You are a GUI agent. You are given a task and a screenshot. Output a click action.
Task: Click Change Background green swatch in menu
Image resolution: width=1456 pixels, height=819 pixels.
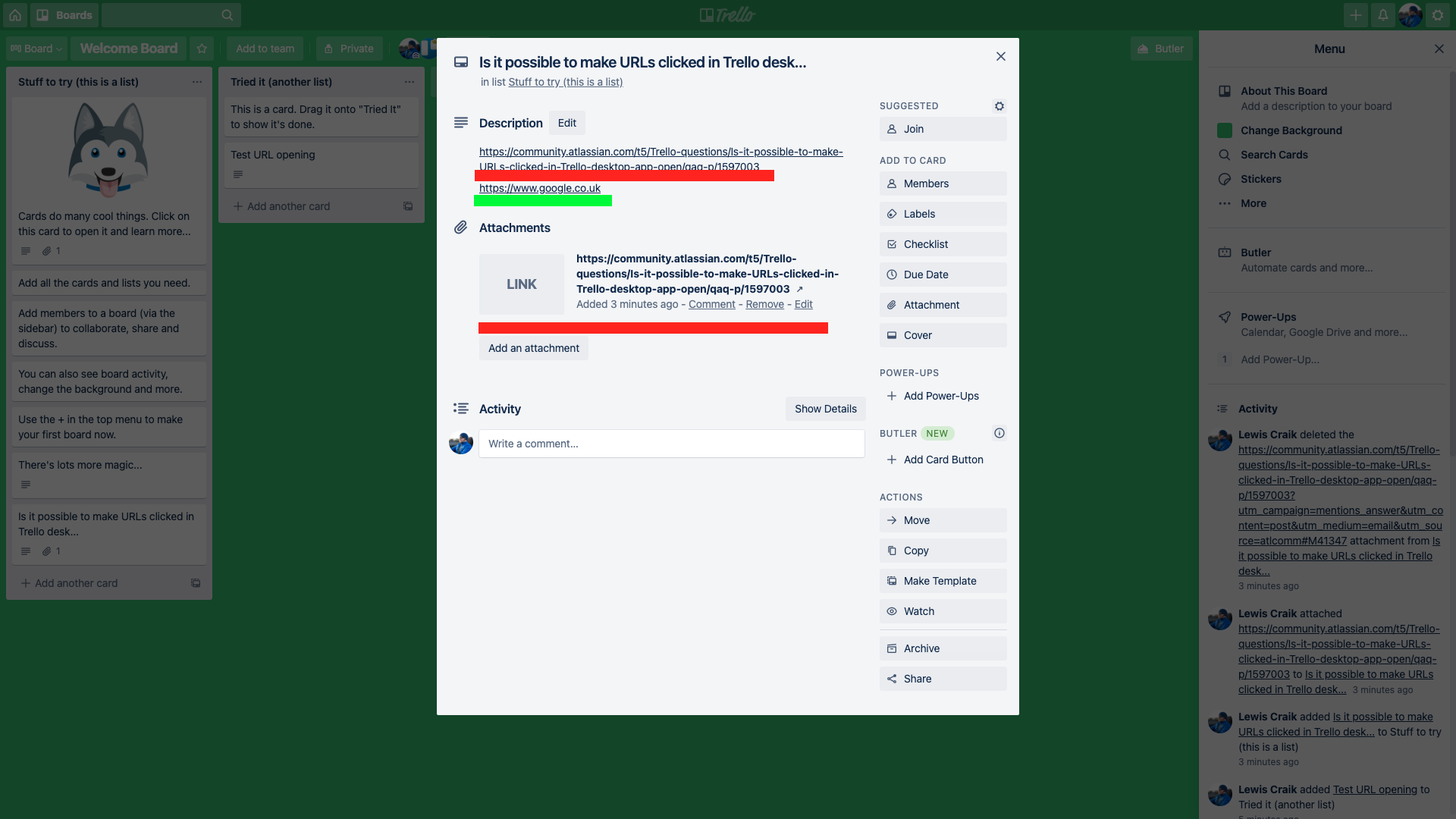1225,130
